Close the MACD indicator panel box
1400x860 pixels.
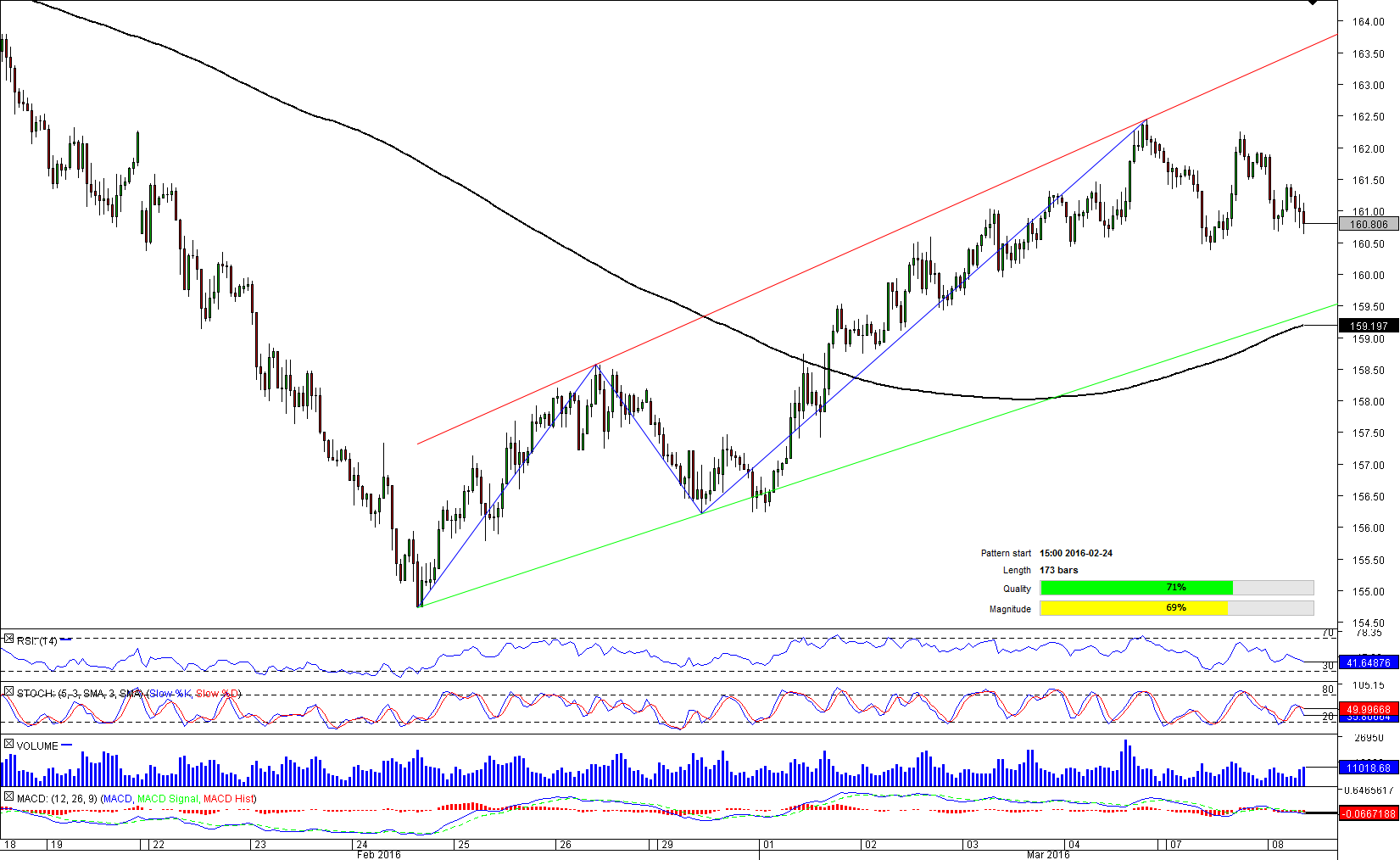click(x=8, y=797)
